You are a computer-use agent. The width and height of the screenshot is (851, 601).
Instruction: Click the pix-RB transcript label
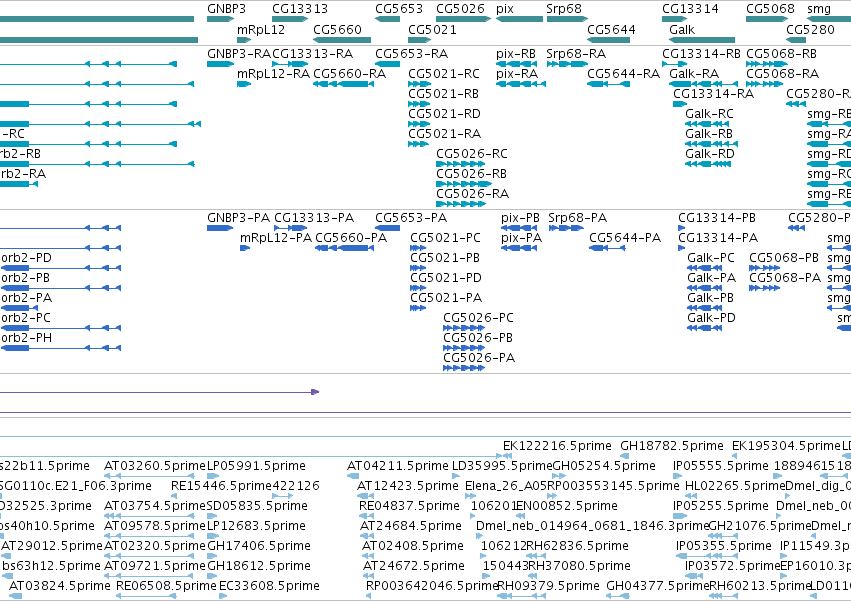click(x=516, y=54)
